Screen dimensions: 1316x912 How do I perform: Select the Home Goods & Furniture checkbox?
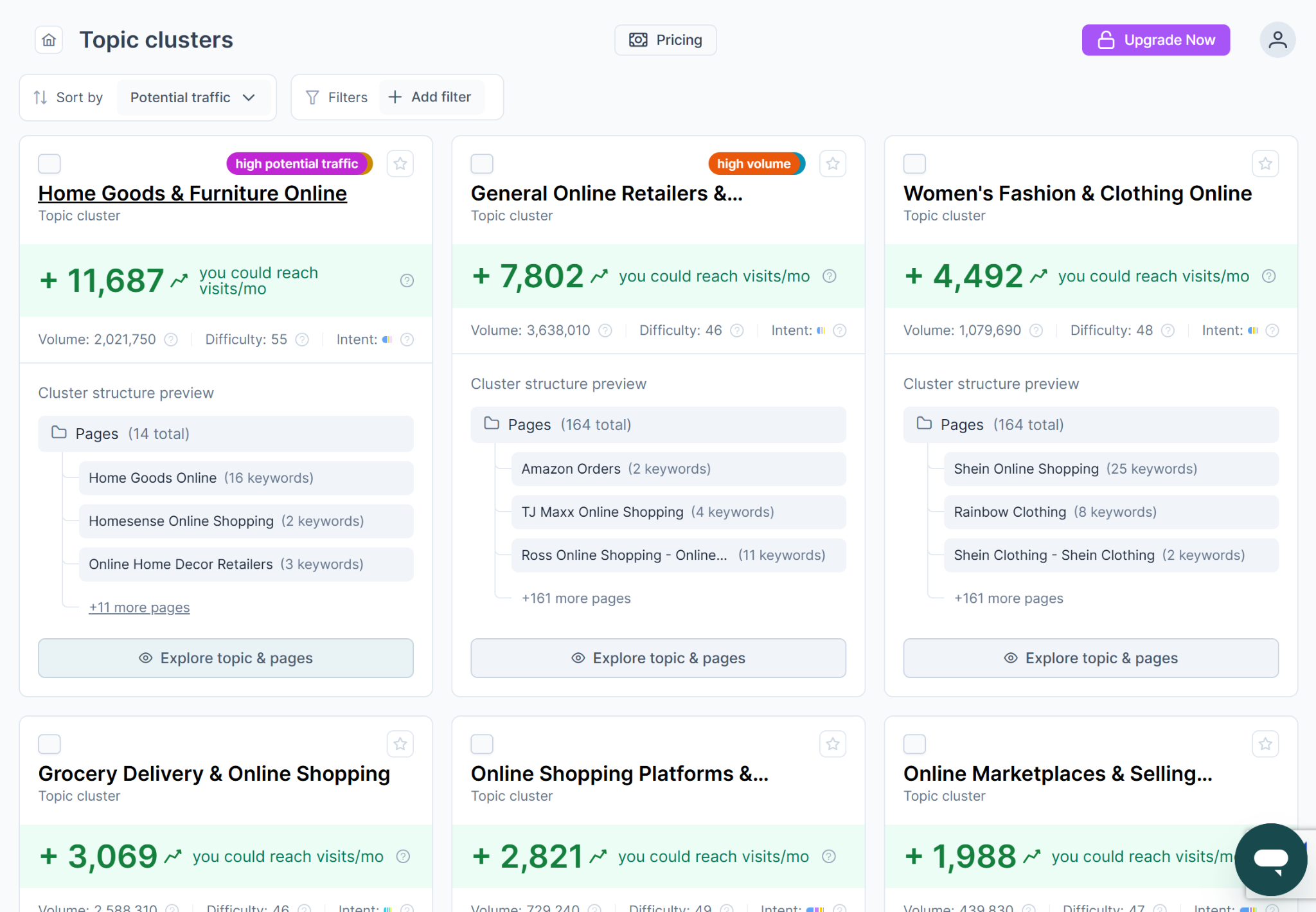(x=49, y=164)
